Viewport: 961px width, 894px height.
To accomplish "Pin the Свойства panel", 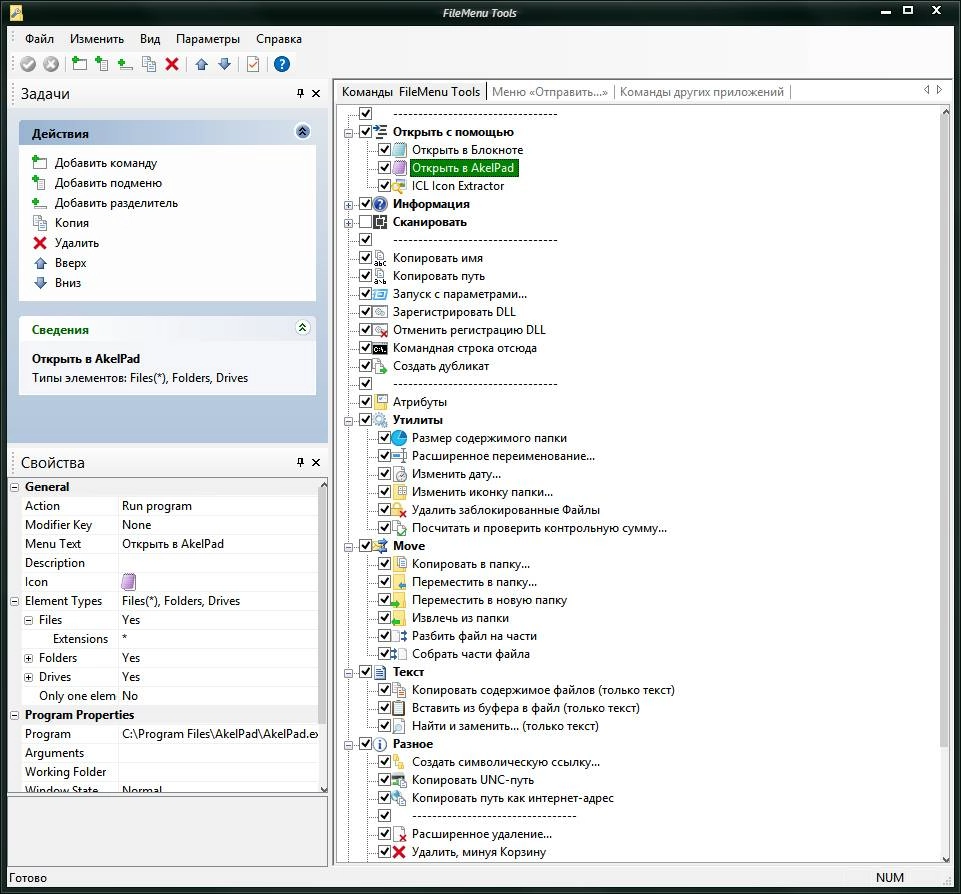I will coord(300,462).
